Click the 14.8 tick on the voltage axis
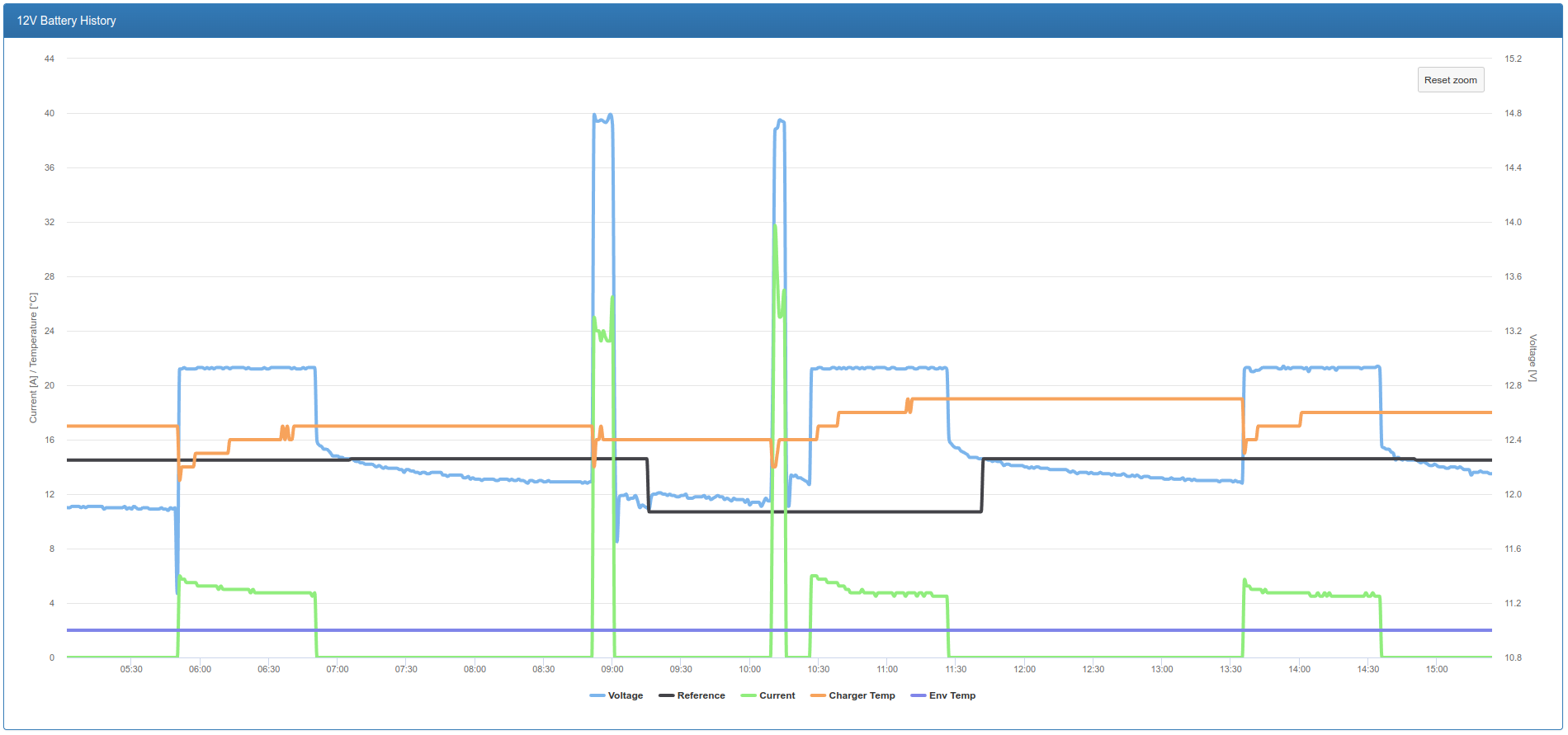Image resolution: width=1568 pixels, height=735 pixels. 1513,113
